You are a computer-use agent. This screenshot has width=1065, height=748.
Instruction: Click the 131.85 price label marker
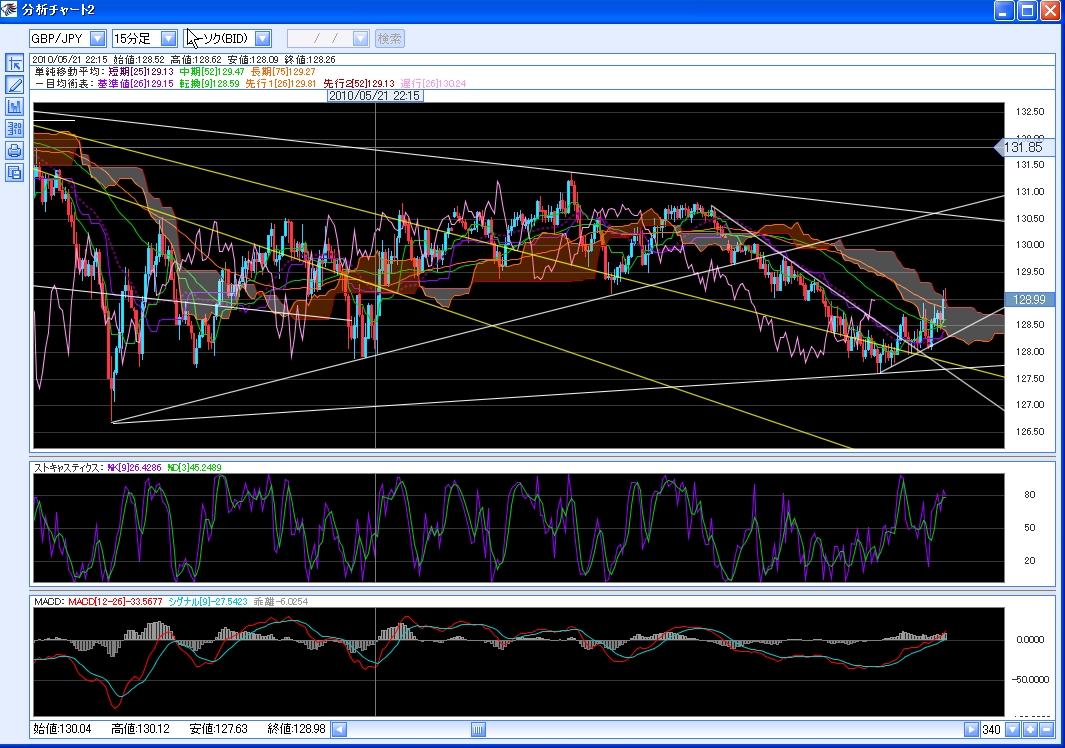click(x=1023, y=147)
